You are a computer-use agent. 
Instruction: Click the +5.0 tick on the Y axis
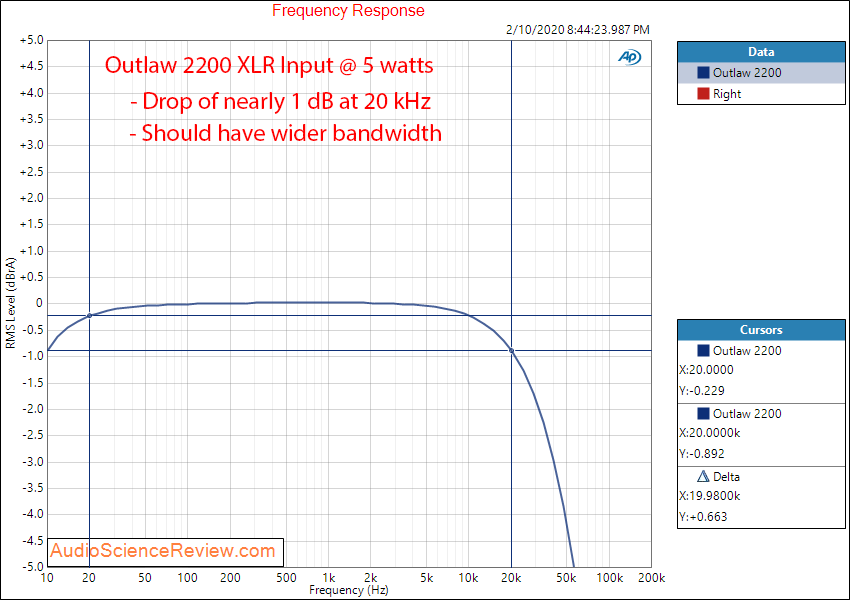[x=31, y=40]
